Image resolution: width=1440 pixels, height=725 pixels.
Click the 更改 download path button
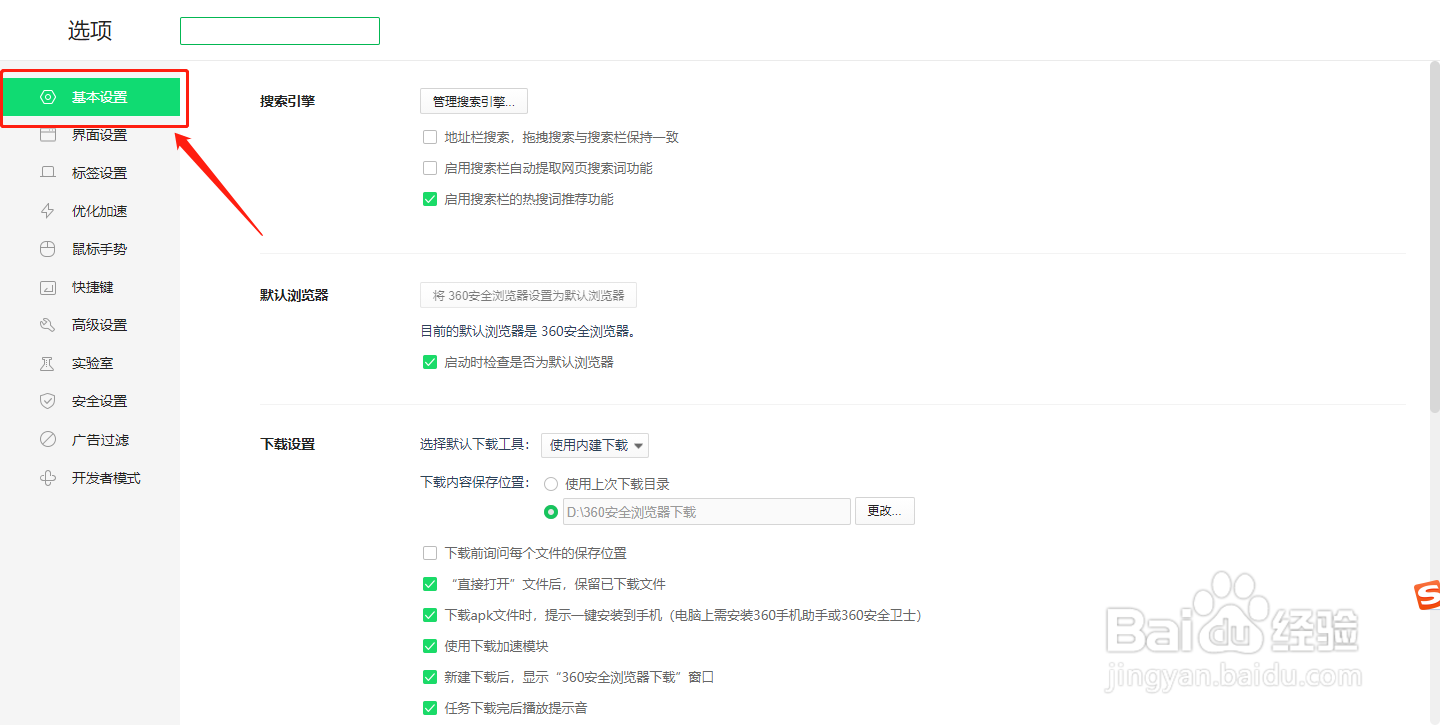click(885, 511)
